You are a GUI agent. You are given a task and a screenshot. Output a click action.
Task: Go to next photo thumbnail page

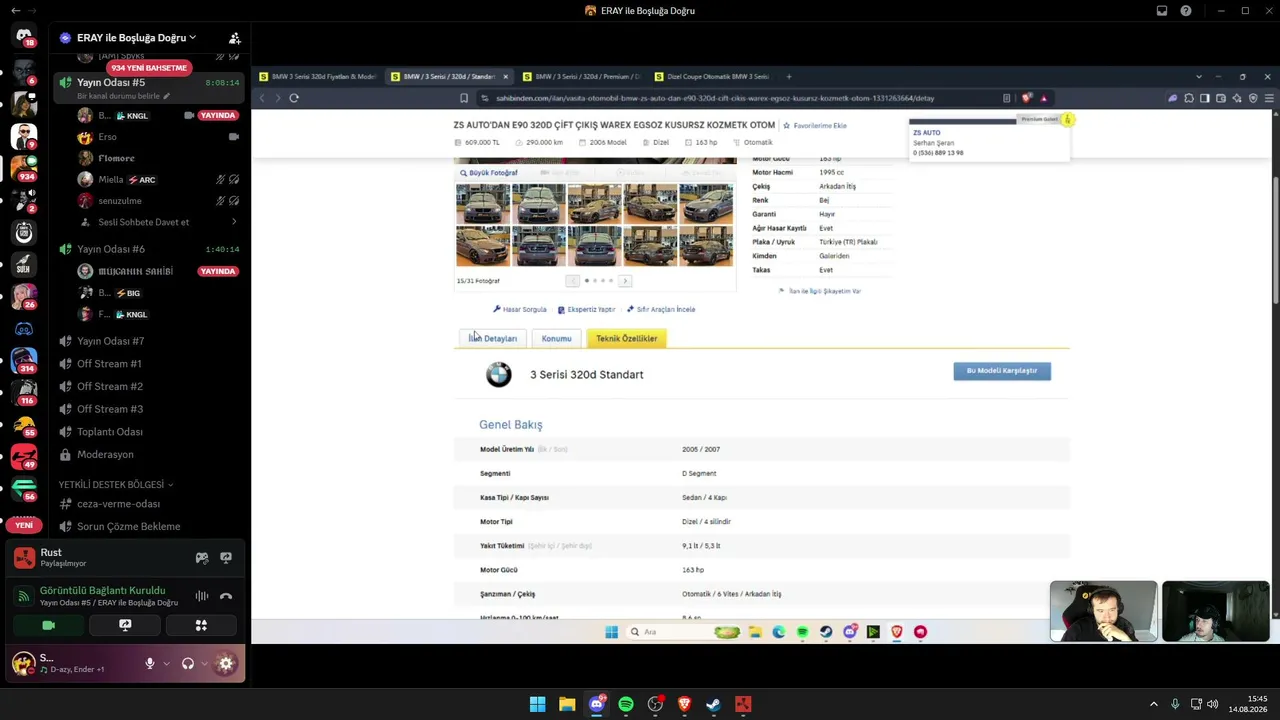[x=625, y=281]
